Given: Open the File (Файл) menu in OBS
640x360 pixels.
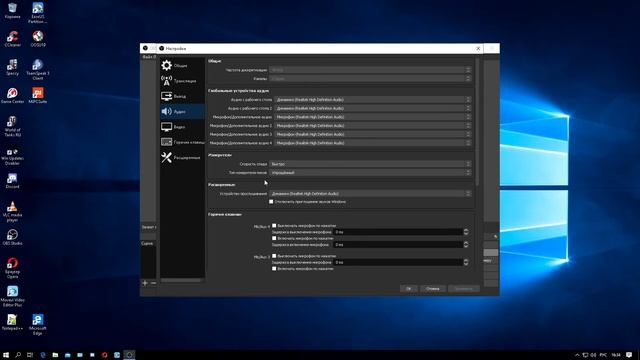Looking at the screenshot, I should (148, 57).
